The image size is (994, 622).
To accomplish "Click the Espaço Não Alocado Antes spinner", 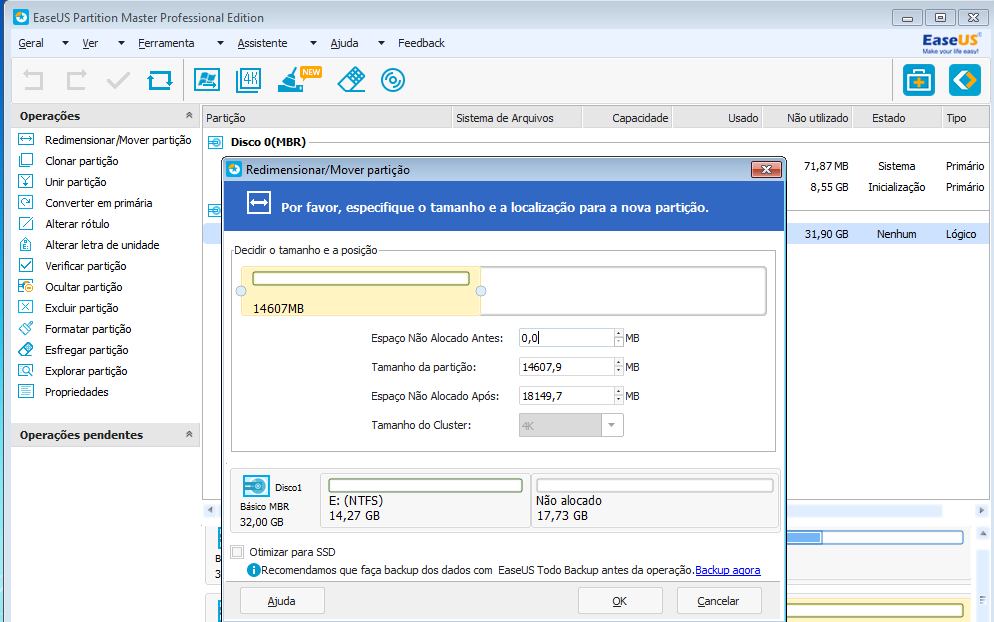I will point(619,338).
